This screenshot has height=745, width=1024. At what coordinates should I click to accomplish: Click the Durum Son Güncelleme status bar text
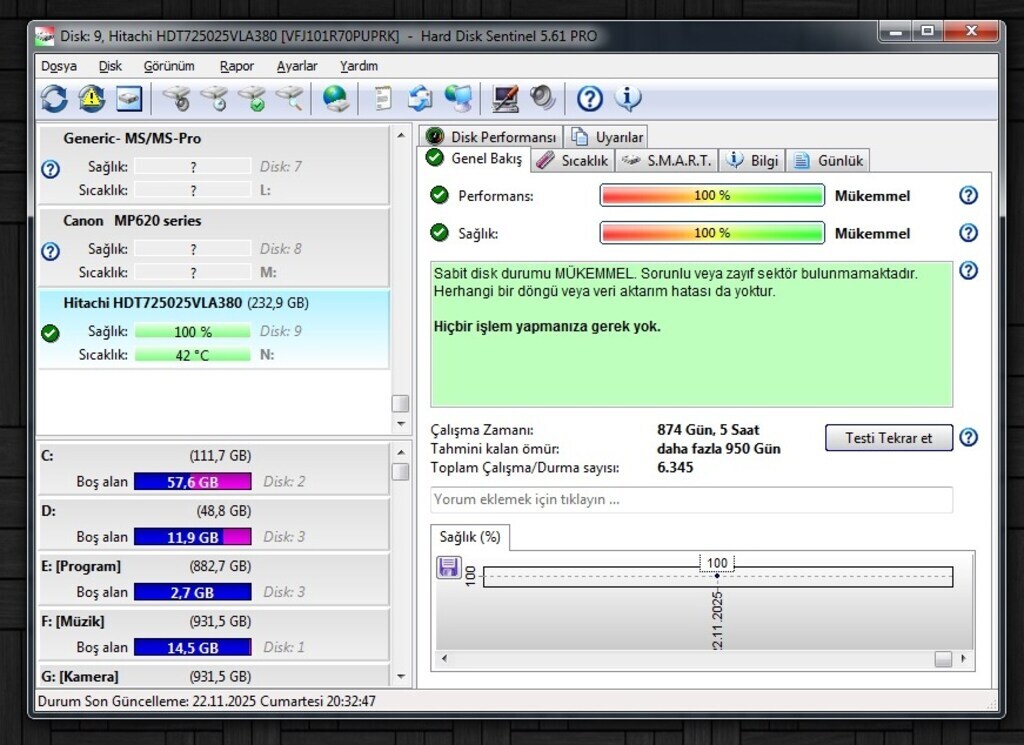pyautogui.click(x=206, y=701)
